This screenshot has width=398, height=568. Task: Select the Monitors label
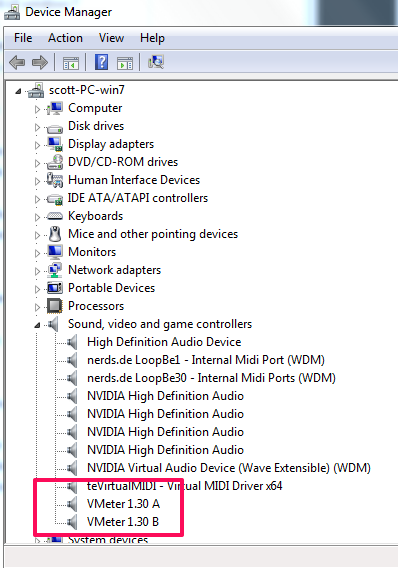(92, 252)
